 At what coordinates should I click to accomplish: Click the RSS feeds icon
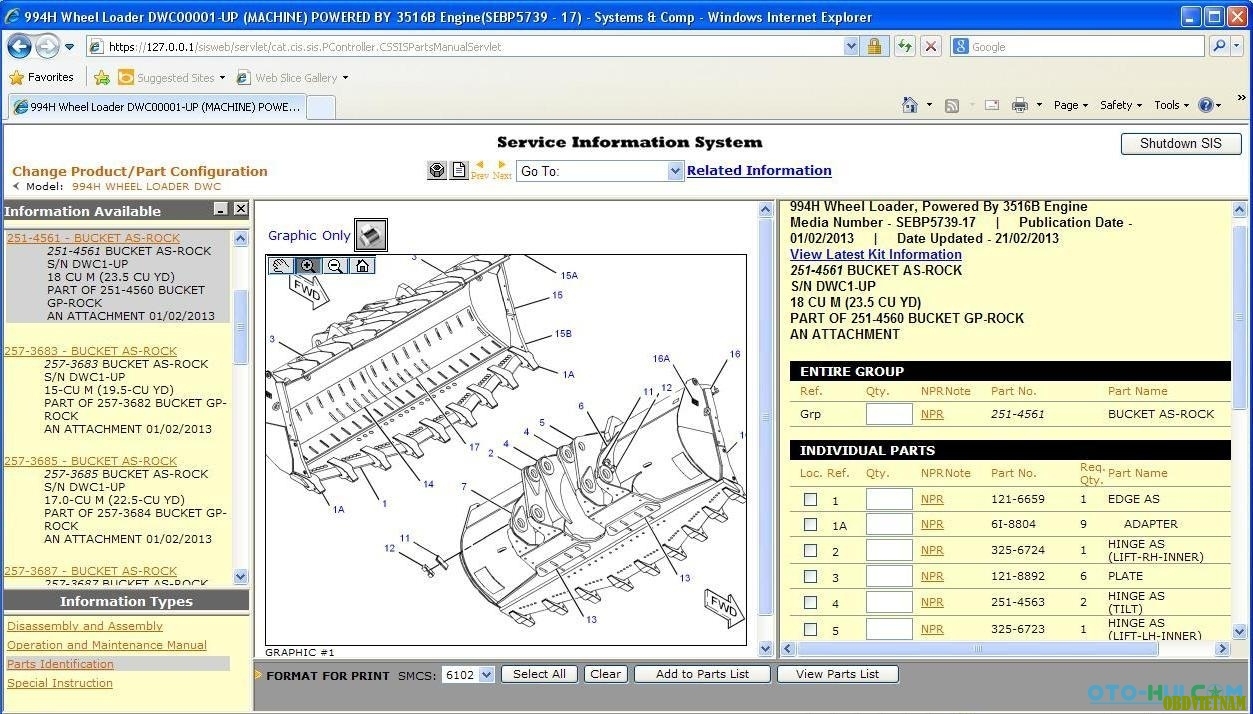[x=952, y=105]
